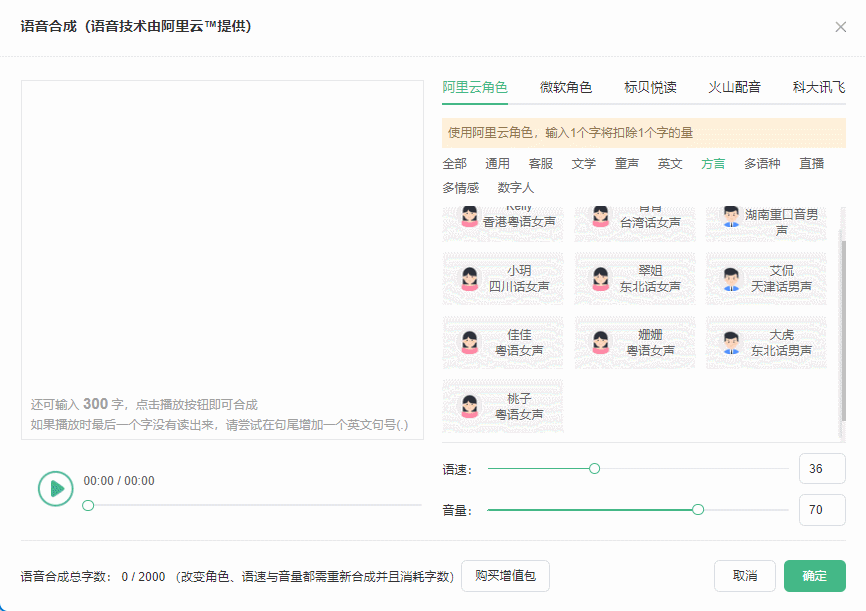The width and height of the screenshot is (866, 611).
Task: Choose the 翠姐 东北话女声 voice
Action: pyautogui.click(x=635, y=279)
